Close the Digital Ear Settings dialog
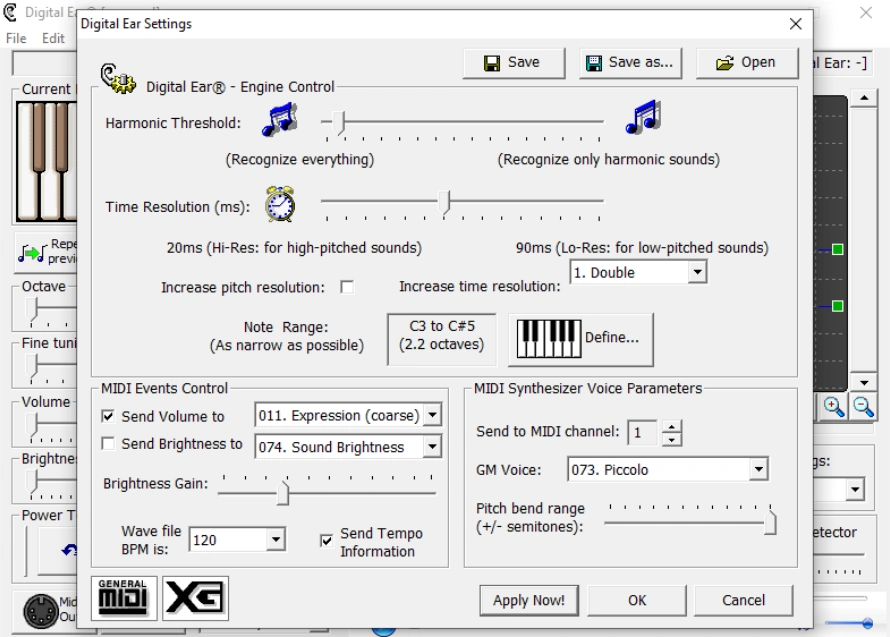This screenshot has width=890, height=637. click(x=796, y=24)
